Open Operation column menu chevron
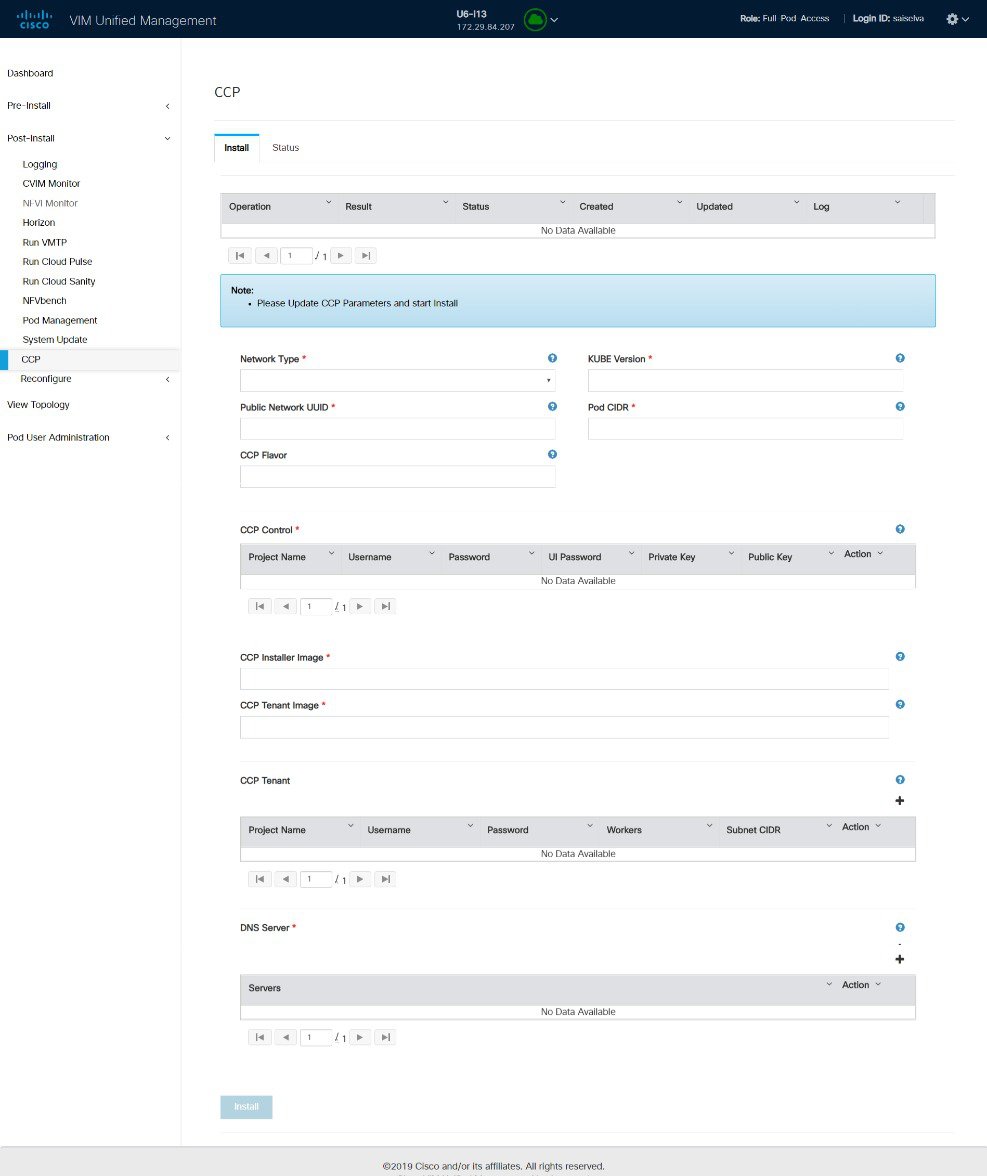The height and width of the screenshot is (1176, 987). (328, 202)
